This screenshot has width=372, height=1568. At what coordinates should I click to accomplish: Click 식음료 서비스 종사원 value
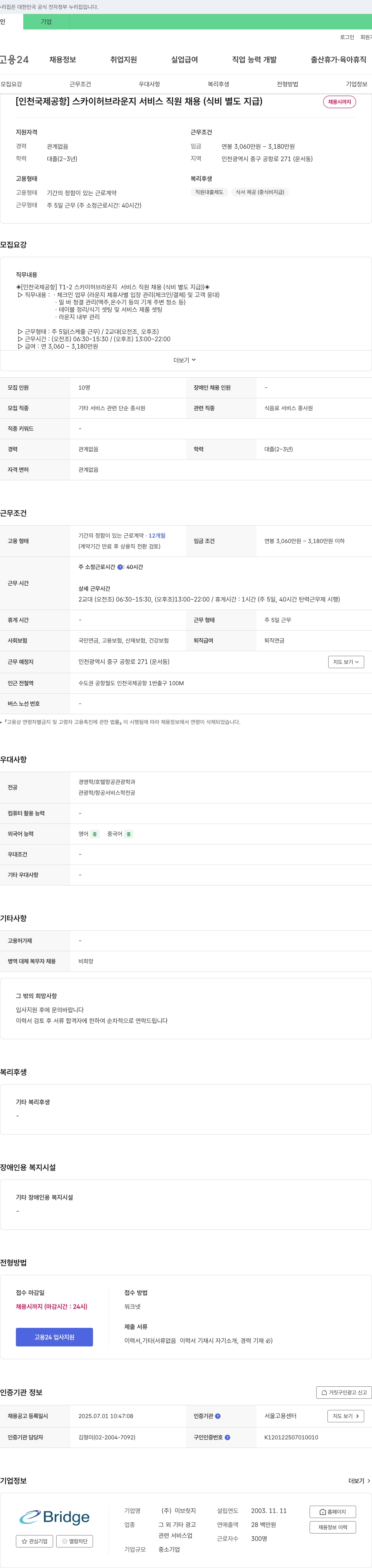point(289,408)
